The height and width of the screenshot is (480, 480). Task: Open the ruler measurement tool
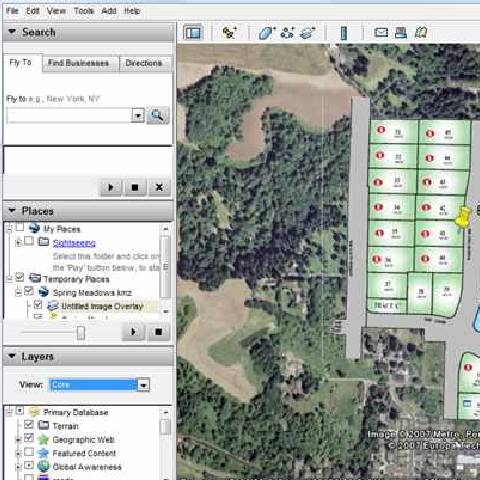pyautogui.click(x=344, y=33)
